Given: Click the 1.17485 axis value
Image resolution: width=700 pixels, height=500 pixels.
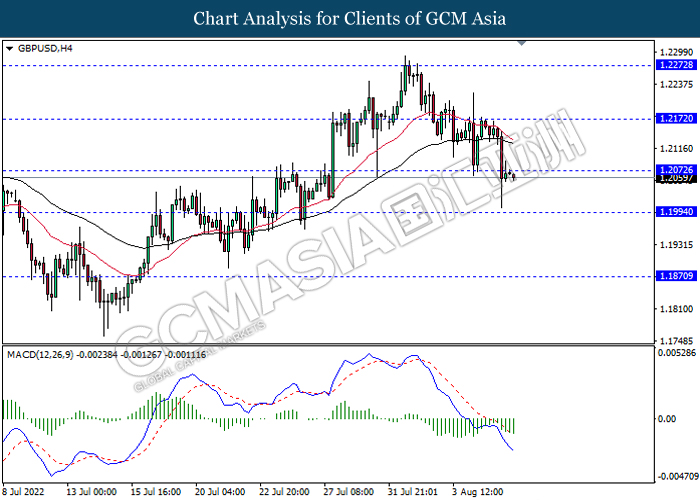Looking at the screenshot, I should [677, 342].
